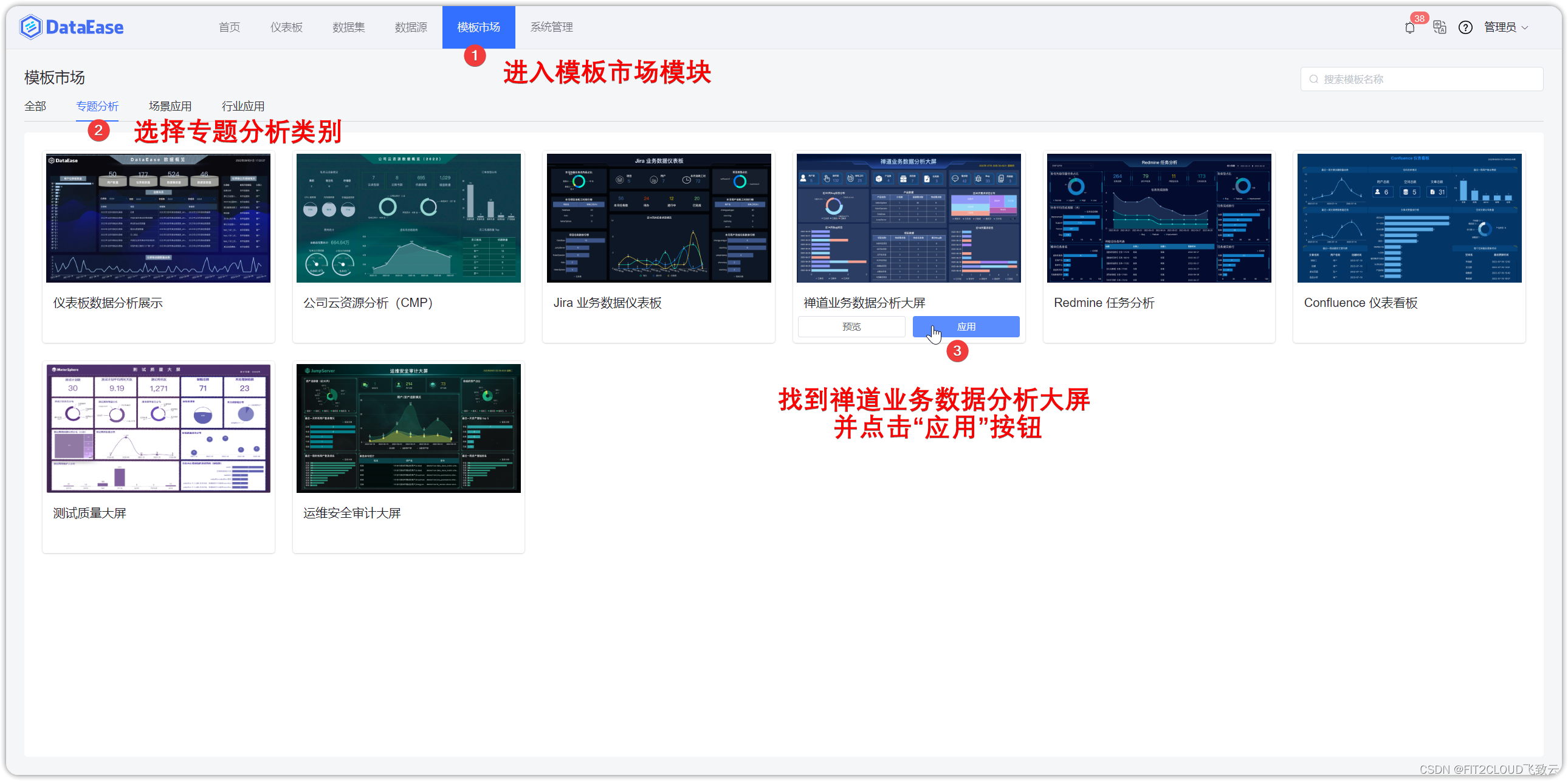Switch to the 全部 category tab

pyautogui.click(x=35, y=106)
